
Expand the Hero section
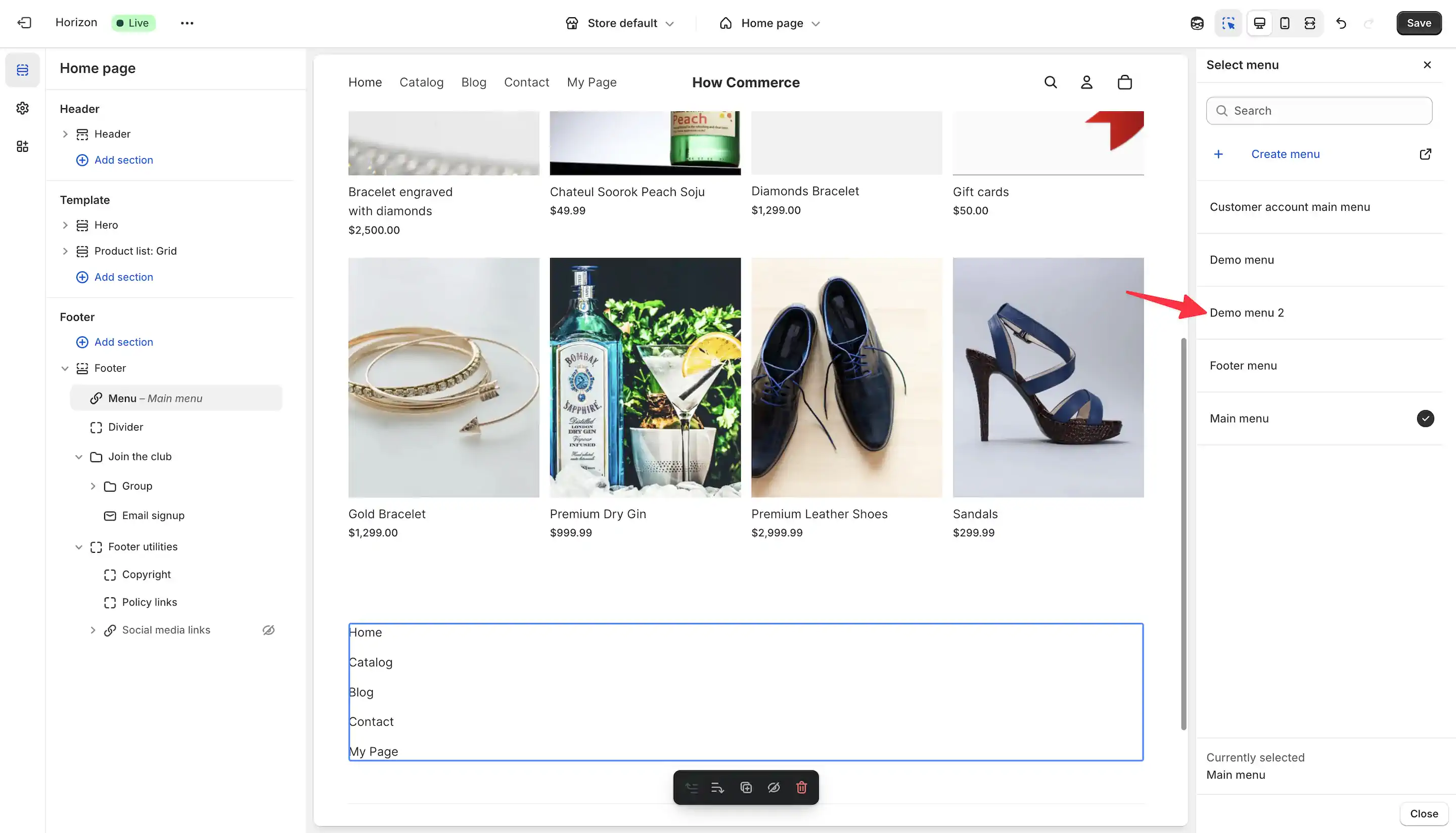[x=65, y=225]
